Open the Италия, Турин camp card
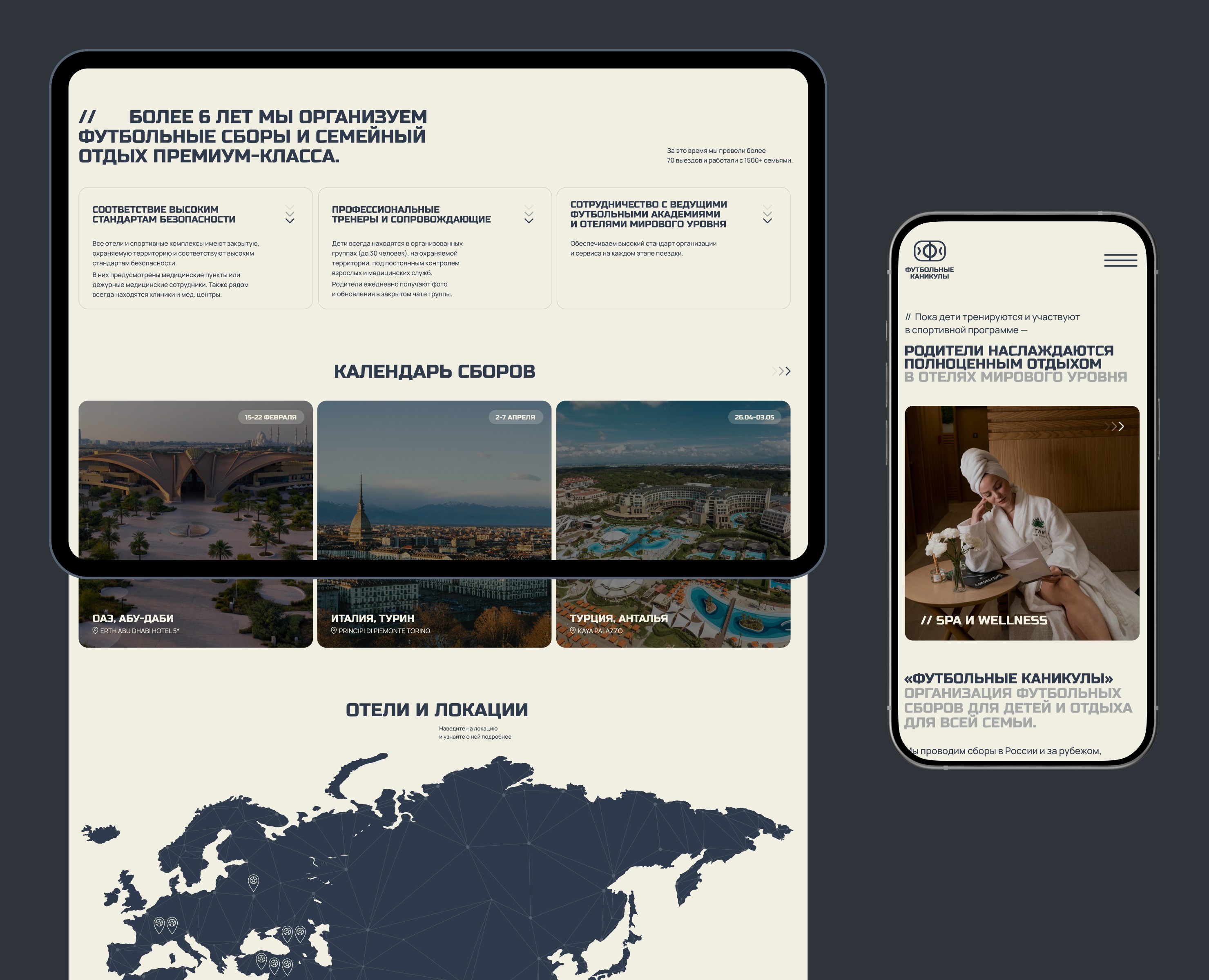The height and width of the screenshot is (980, 1209). [x=434, y=524]
